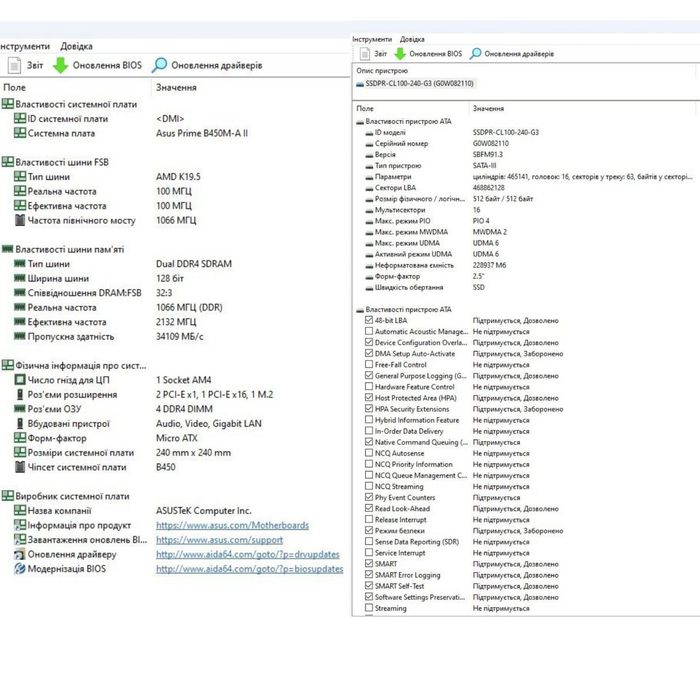Viewport: 700px width, 700px height.
Task: Click the chipset icon beside 'Чіпсет системної плати'
Action: 20,467
